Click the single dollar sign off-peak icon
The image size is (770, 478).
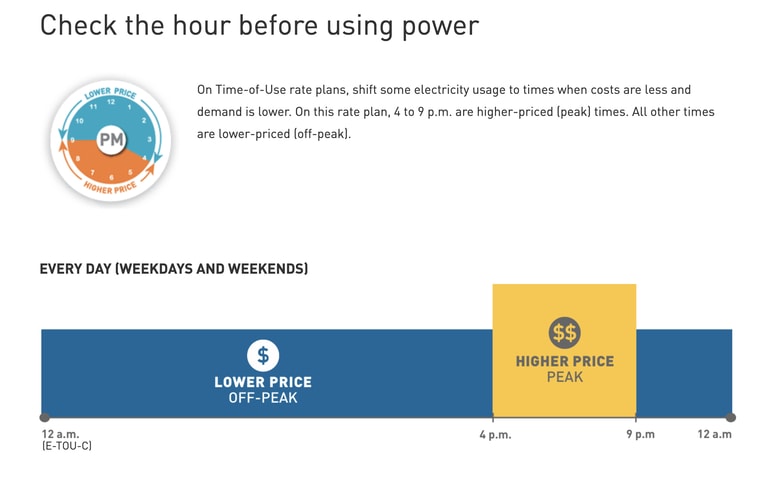click(263, 354)
